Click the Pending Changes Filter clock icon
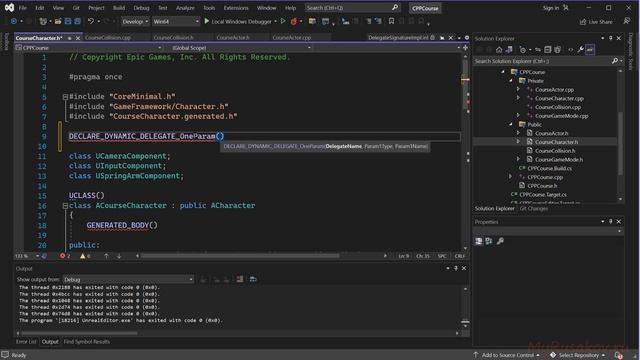Image resolution: width=640 pixels, height=360 pixels. tap(522, 50)
